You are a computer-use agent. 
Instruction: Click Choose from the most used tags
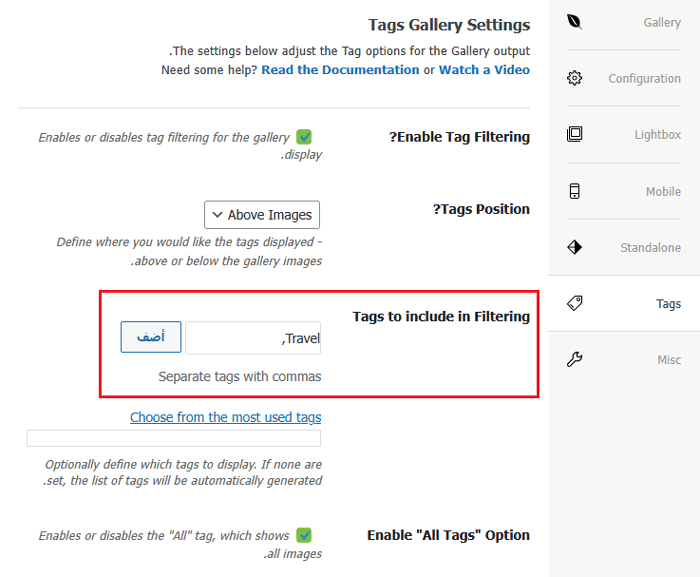pyautogui.click(x=225, y=417)
